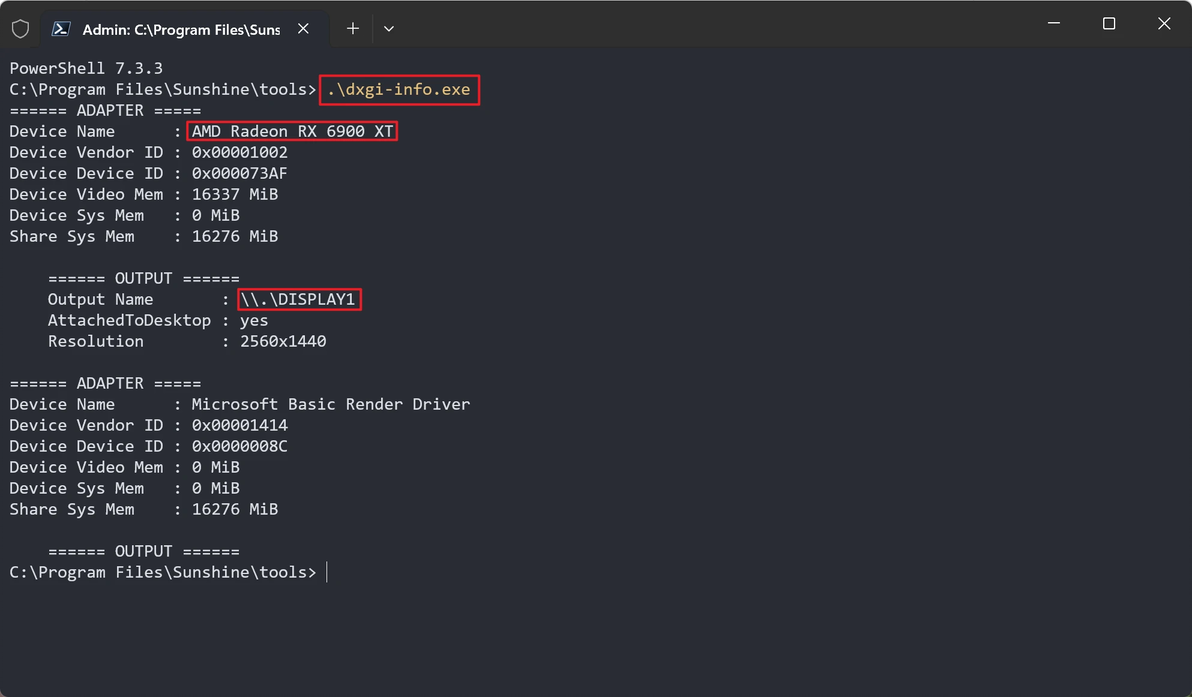Click the '16337 MiB' video memory value
1192x697 pixels.
[235, 195]
